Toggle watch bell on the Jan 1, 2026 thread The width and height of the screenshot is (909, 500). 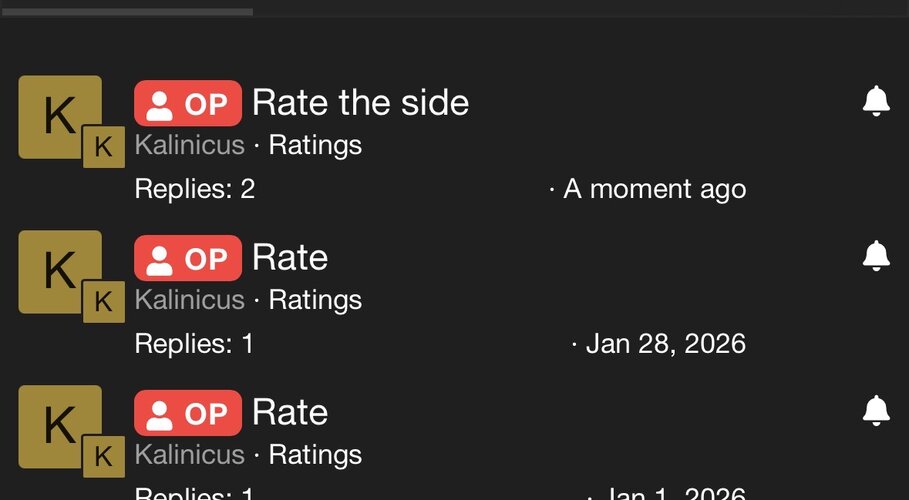tap(876, 410)
